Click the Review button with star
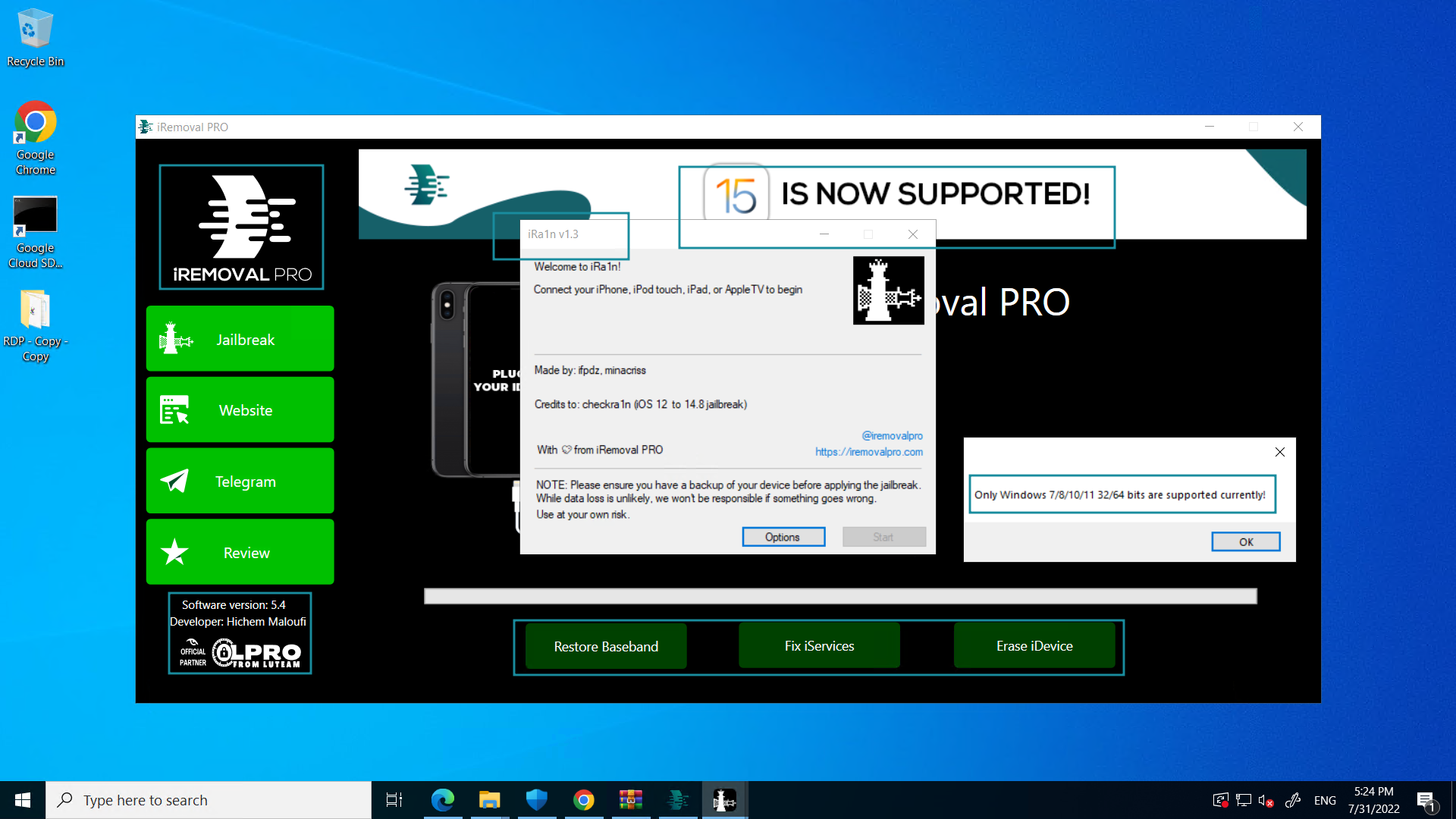Image resolution: width=1456 pixels, height=819 pixels. [240, 552]
